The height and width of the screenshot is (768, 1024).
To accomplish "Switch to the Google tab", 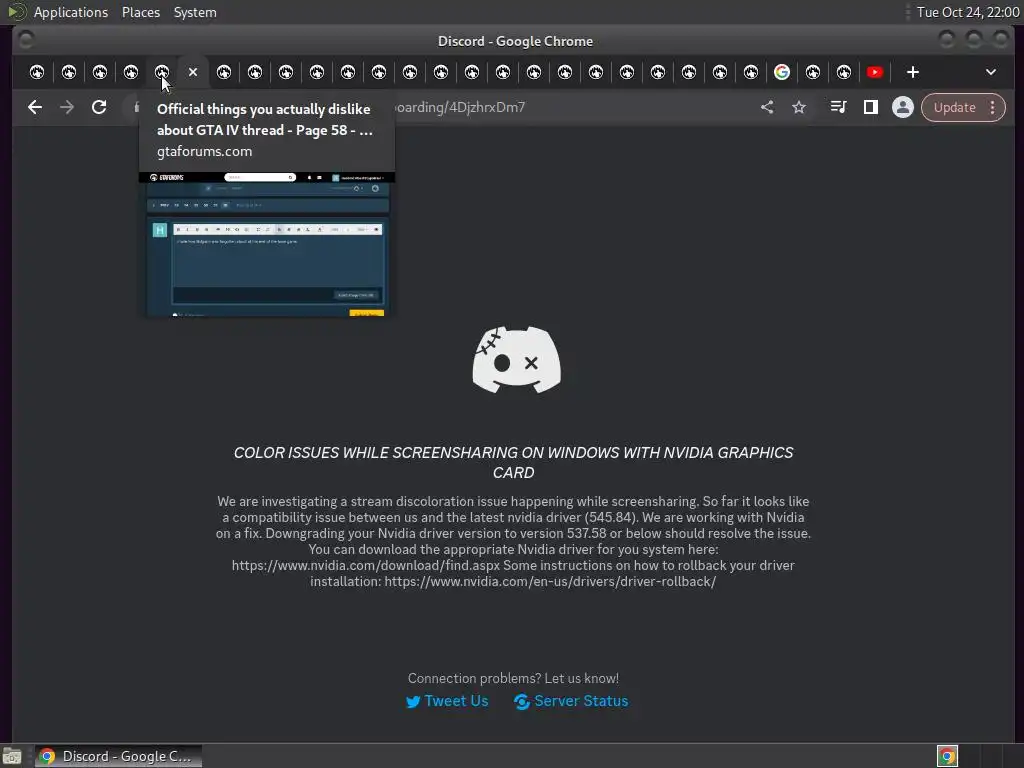I will pos(782,72).
